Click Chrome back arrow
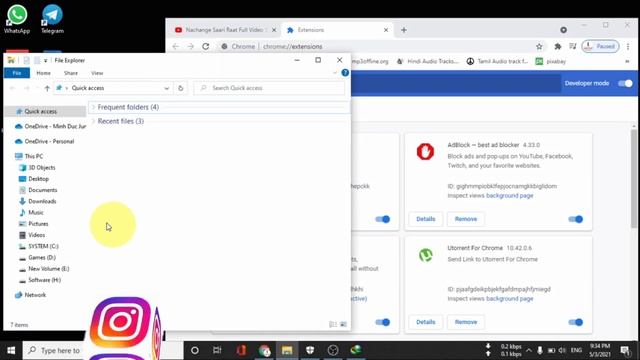 pyautogui.click(x=176, y=47)
